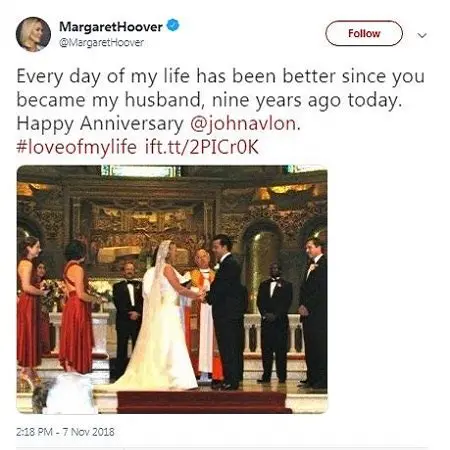The width and height of the screenshot is (450, 450).
Task: Click the tweet text starting with 'Every day of my life'
Action: coord(220,112)
